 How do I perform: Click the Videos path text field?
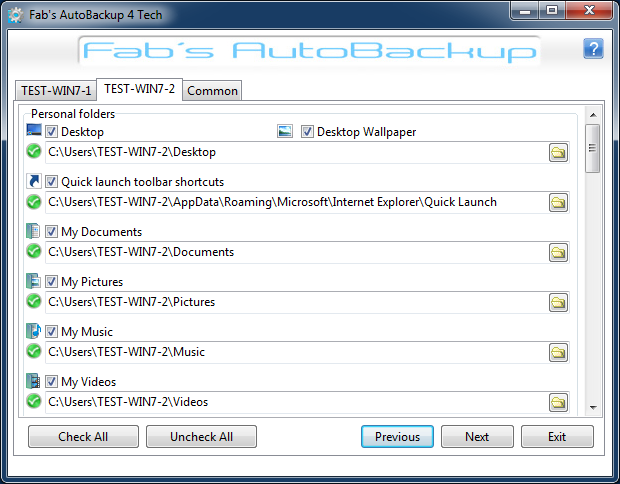point(297,402)
